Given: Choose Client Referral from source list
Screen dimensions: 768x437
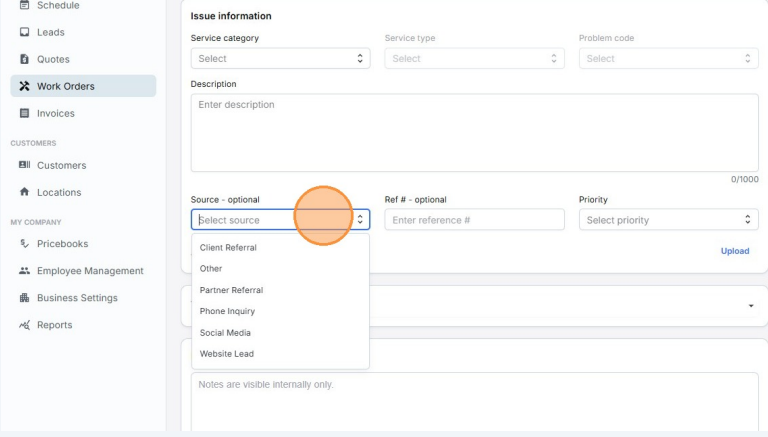Looking at the screenshot, I should click(228, 247).
